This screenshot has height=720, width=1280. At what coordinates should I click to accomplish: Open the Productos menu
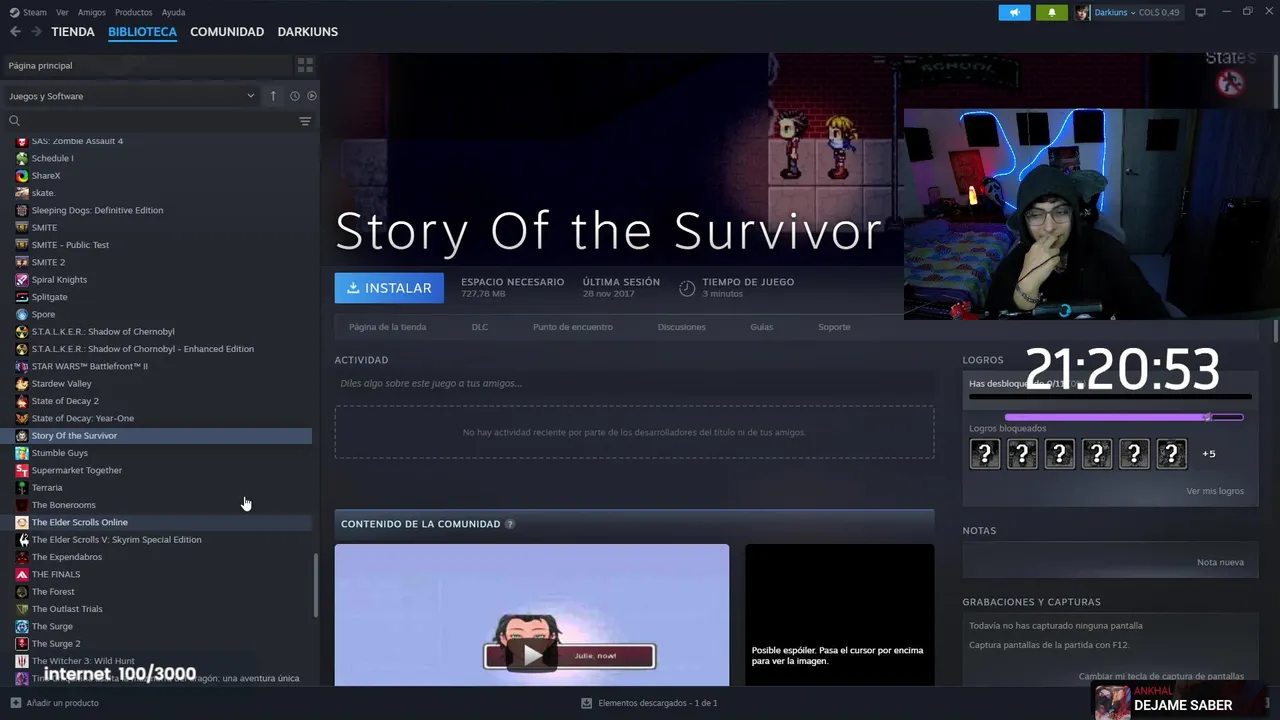(x=133, y=12)
